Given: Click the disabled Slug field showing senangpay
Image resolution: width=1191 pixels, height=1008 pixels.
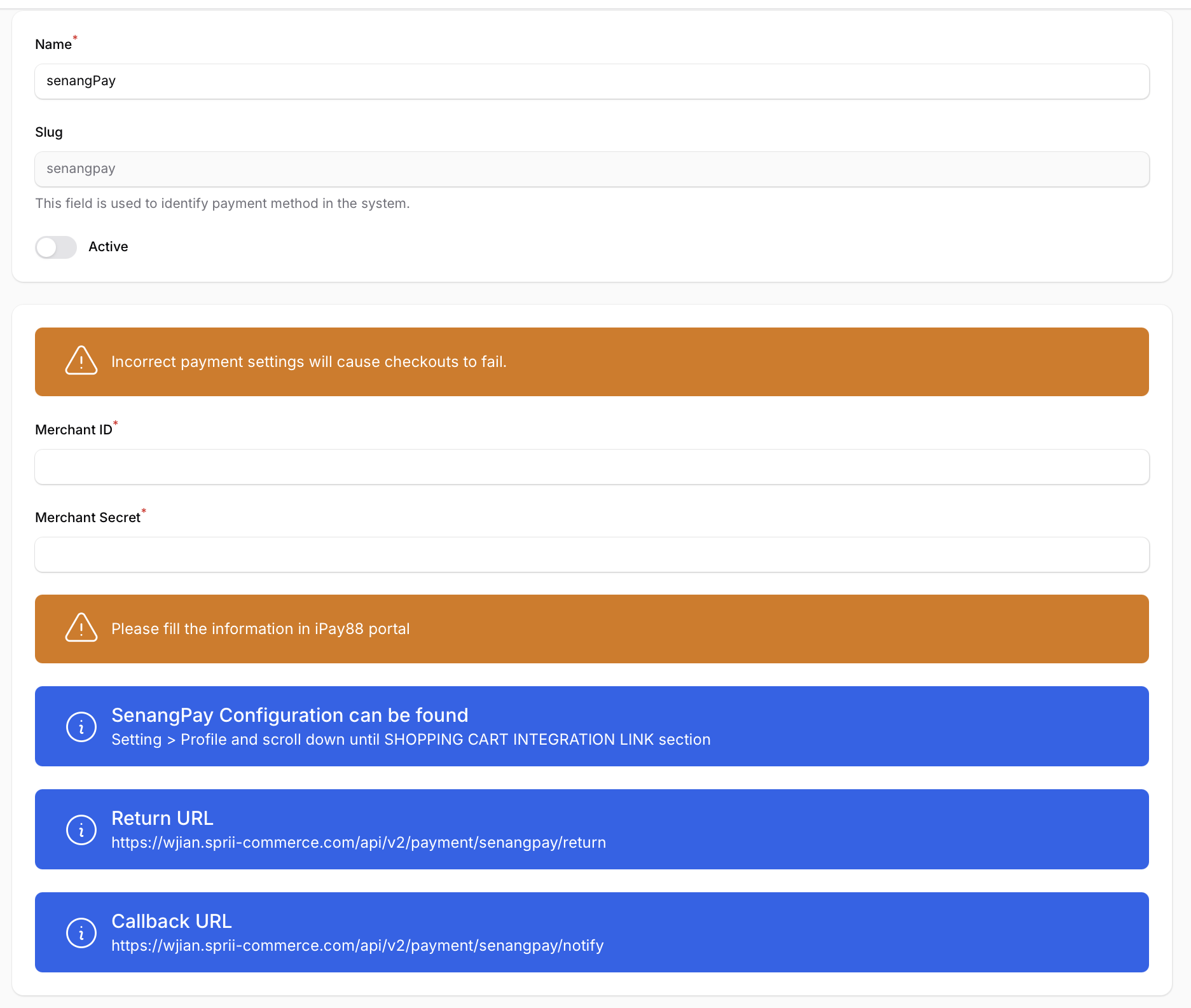Looking at the screenshot, I should tap(591, 169).
